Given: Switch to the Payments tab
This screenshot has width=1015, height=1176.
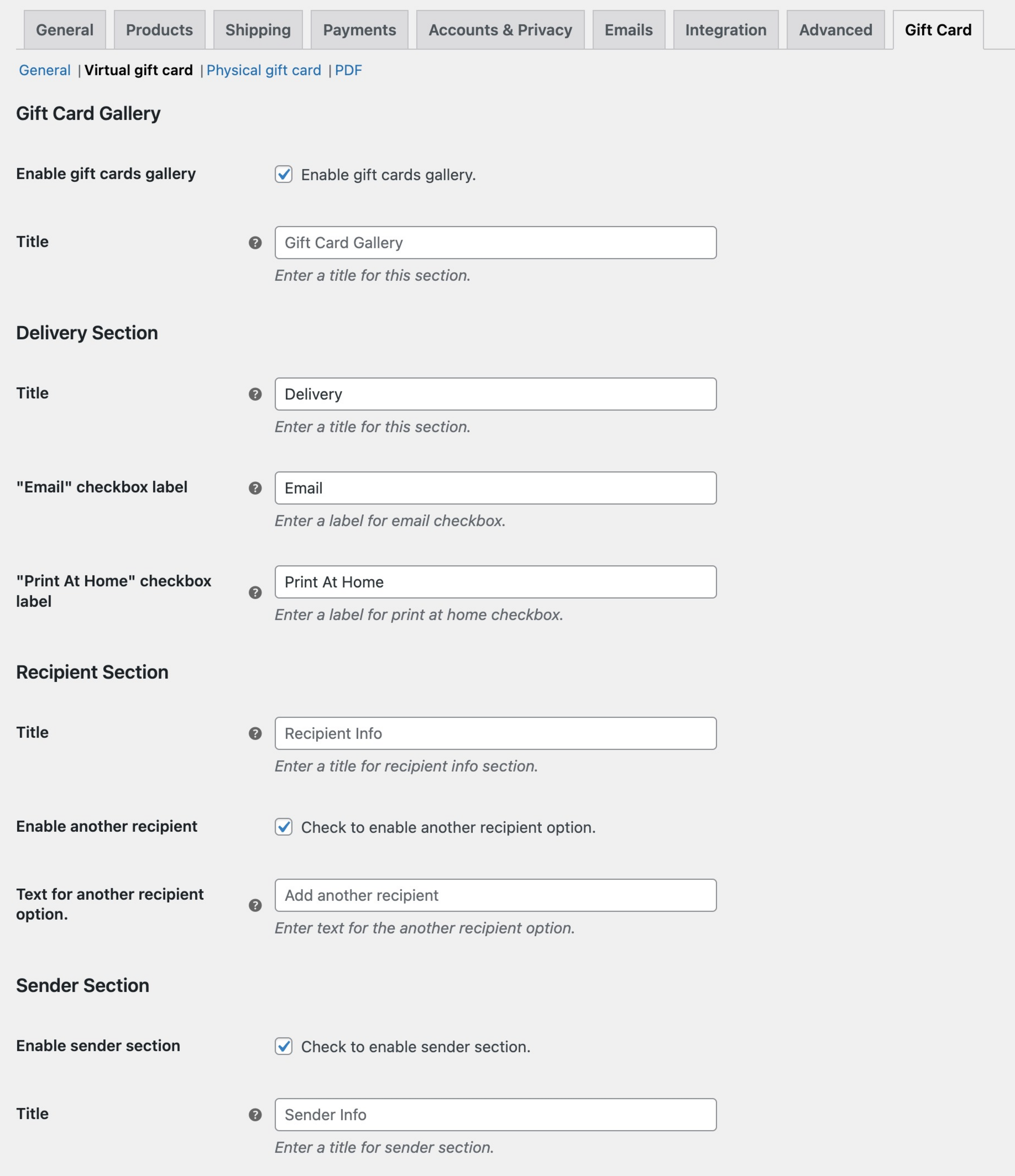Looking at the screenshot, I should click(359, 30).
